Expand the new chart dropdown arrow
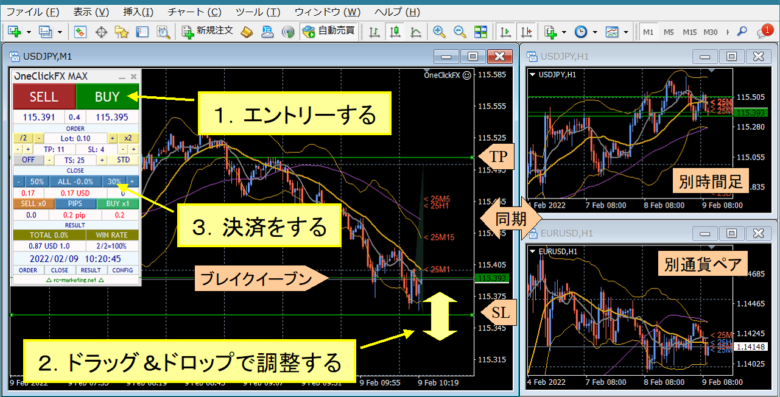The image size is (780, 397). coord(28,32)
